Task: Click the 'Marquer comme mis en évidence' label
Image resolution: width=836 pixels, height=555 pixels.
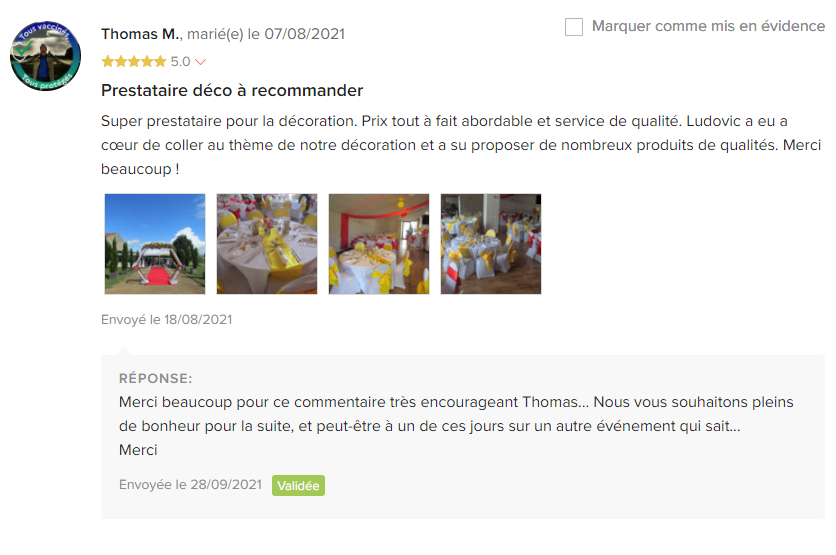Action: coord(708,26)
